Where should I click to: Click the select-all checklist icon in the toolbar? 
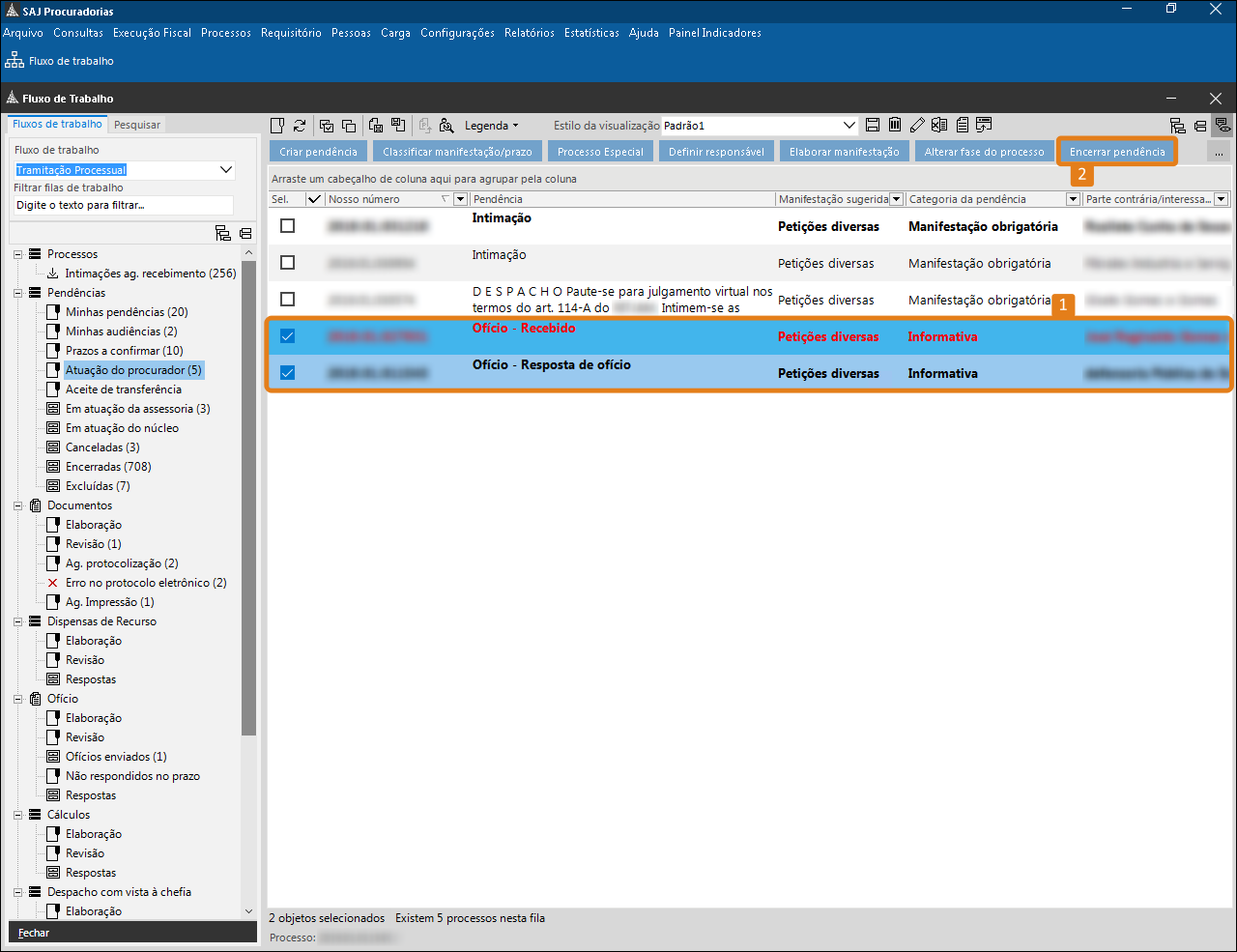[327, 126]
